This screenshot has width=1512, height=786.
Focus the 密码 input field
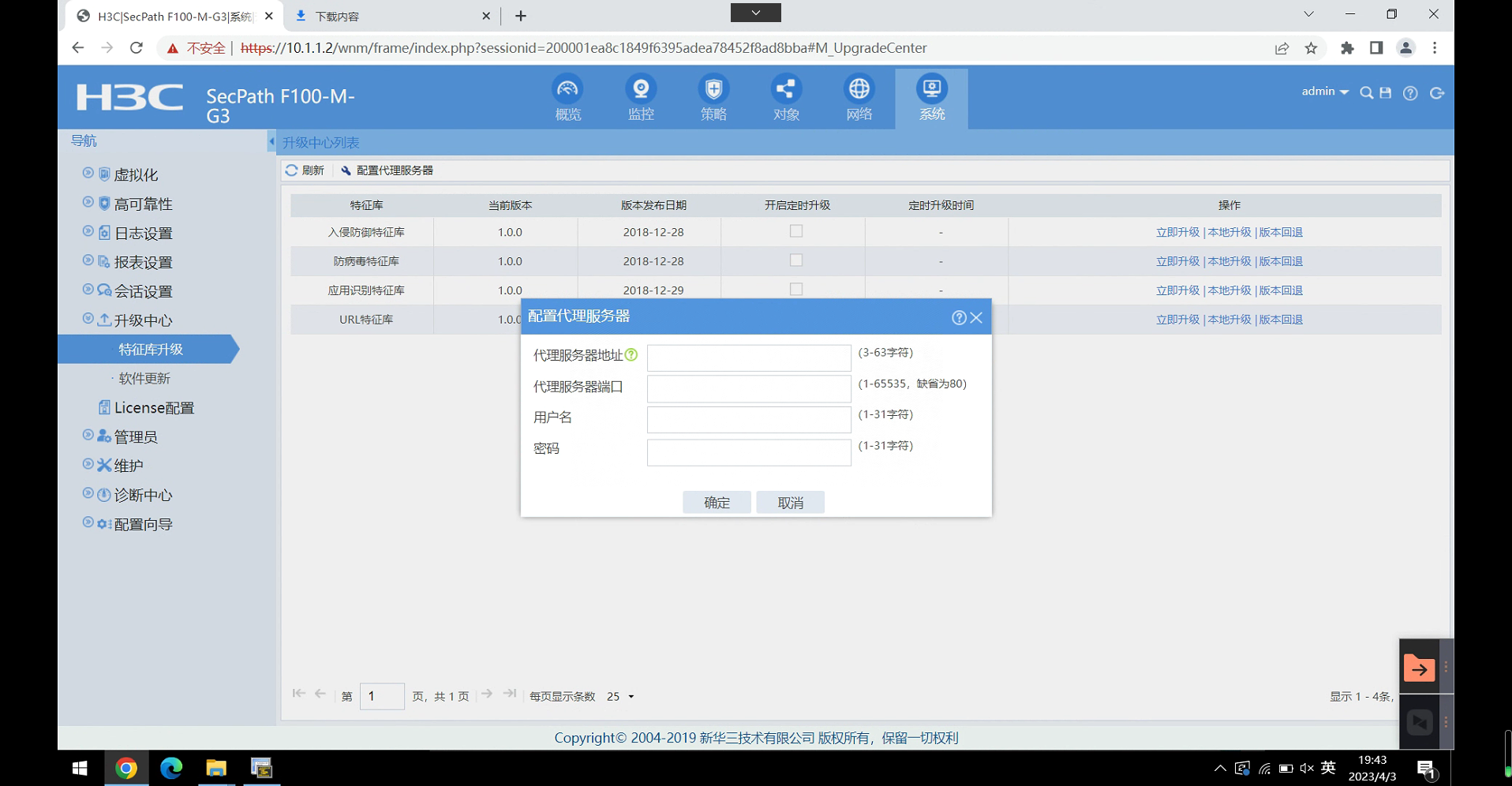coord(749,452)
